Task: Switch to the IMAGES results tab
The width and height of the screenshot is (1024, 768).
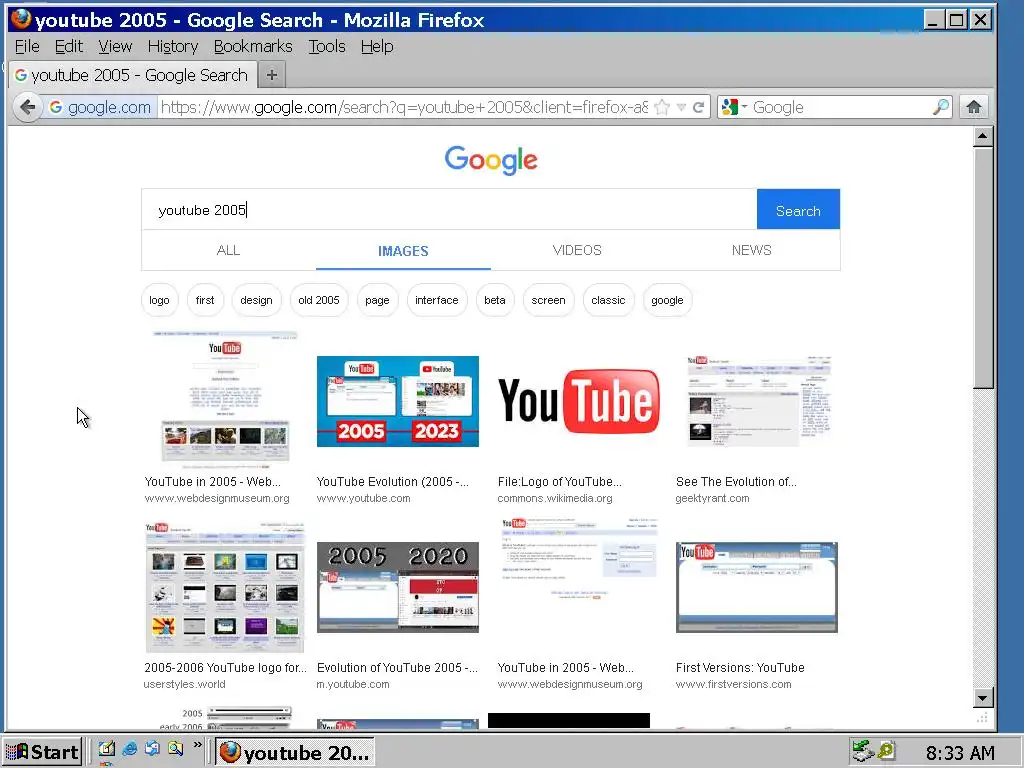Action: click(403, 250)
